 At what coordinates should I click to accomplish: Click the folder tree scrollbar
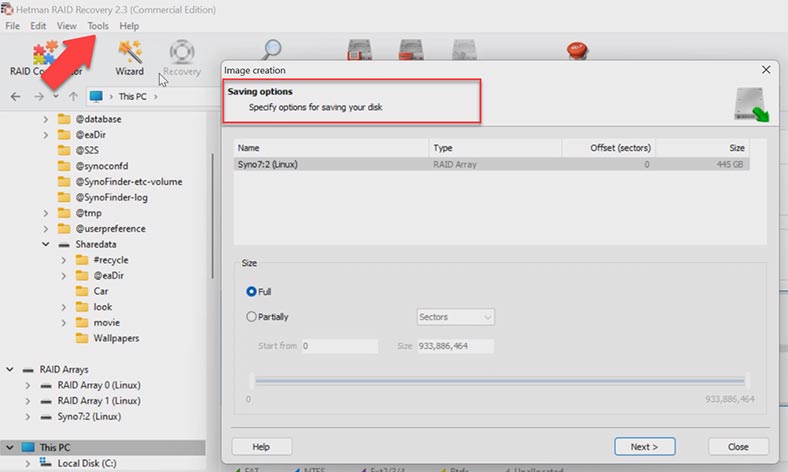[x=212, y=216]
